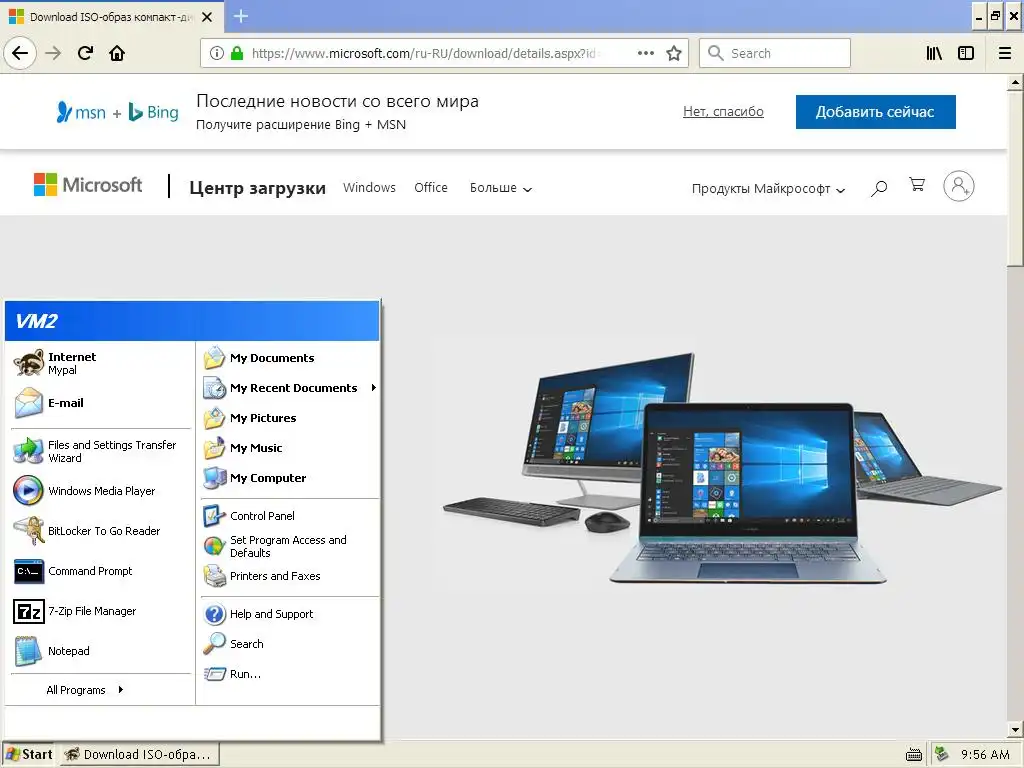This screenshot has width=1024, height=768.
Task: Click the network tray icon
Action: pos(941,754)
